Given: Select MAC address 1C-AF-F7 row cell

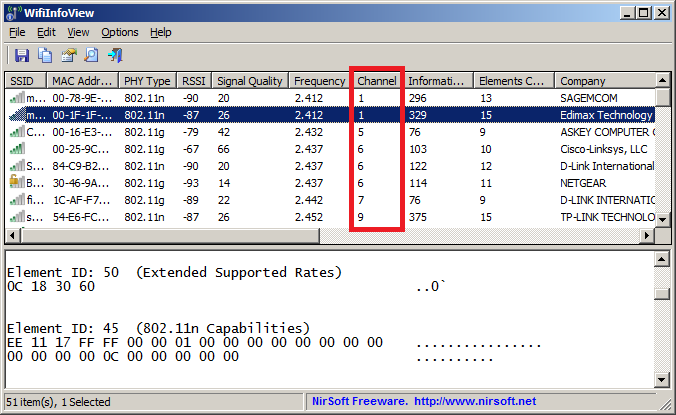Looking at the screenshot, I should (x=82, y=200).
